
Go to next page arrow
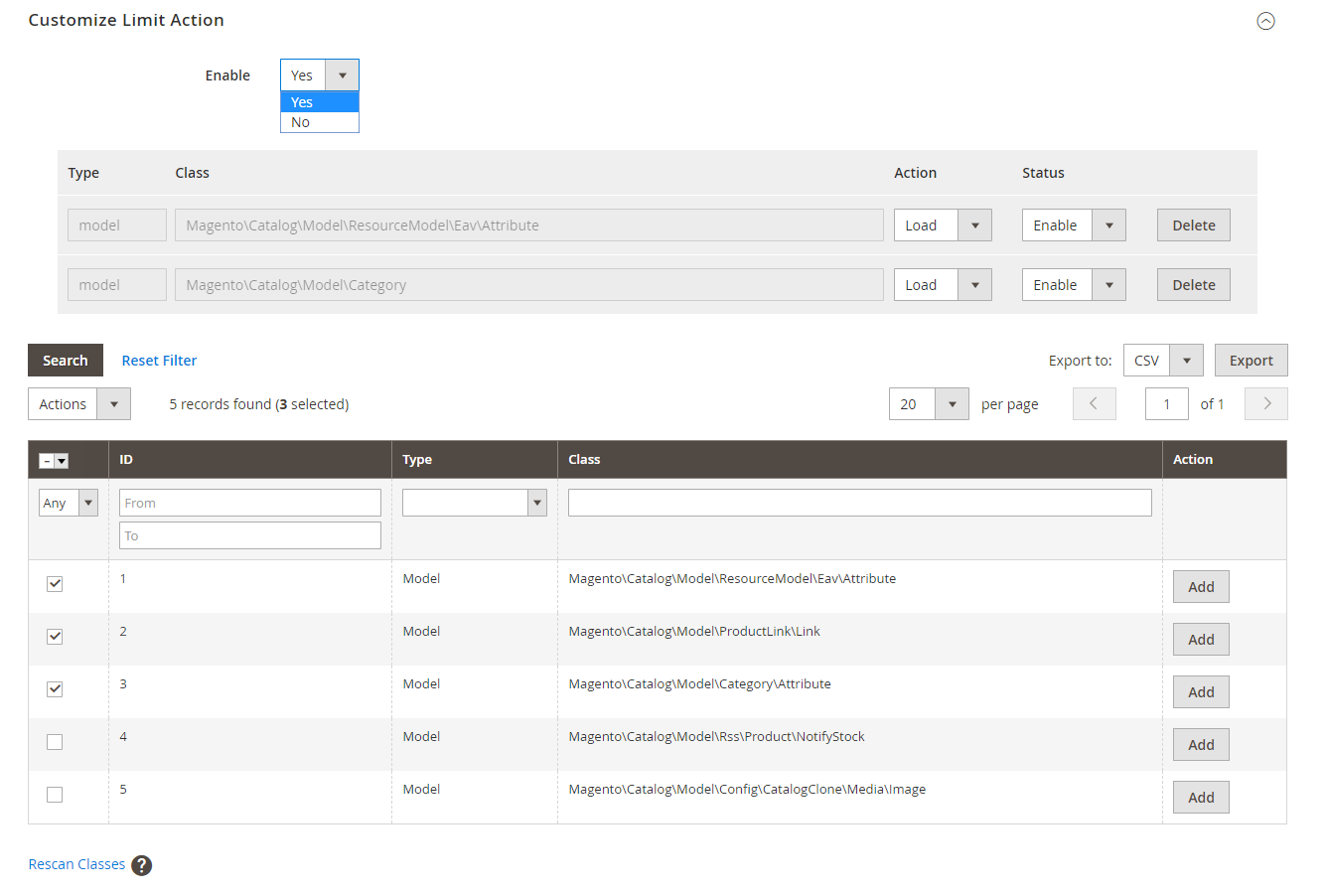coord(1266,404)
